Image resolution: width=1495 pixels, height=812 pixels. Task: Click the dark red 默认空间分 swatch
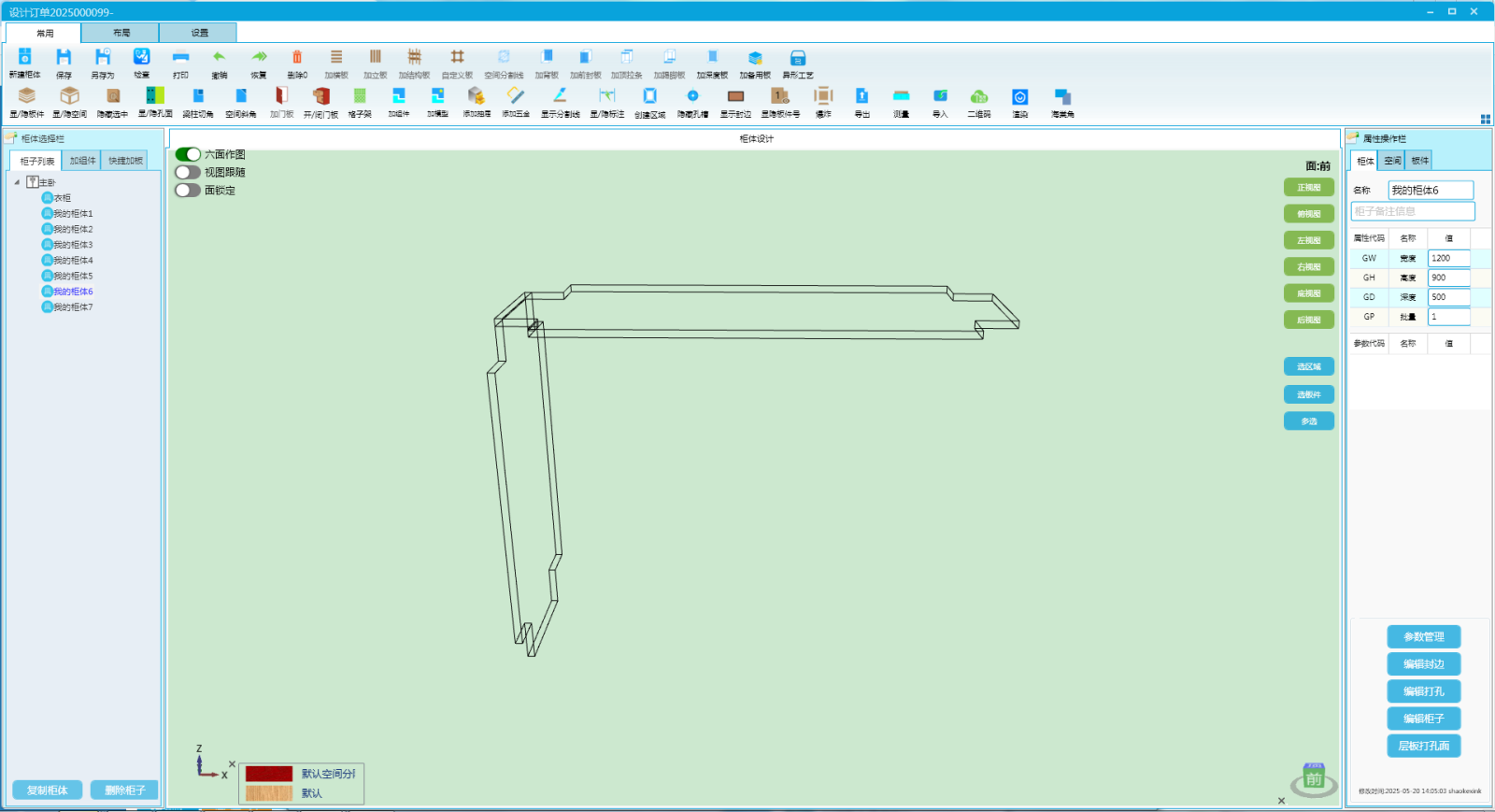coord(269,774)
